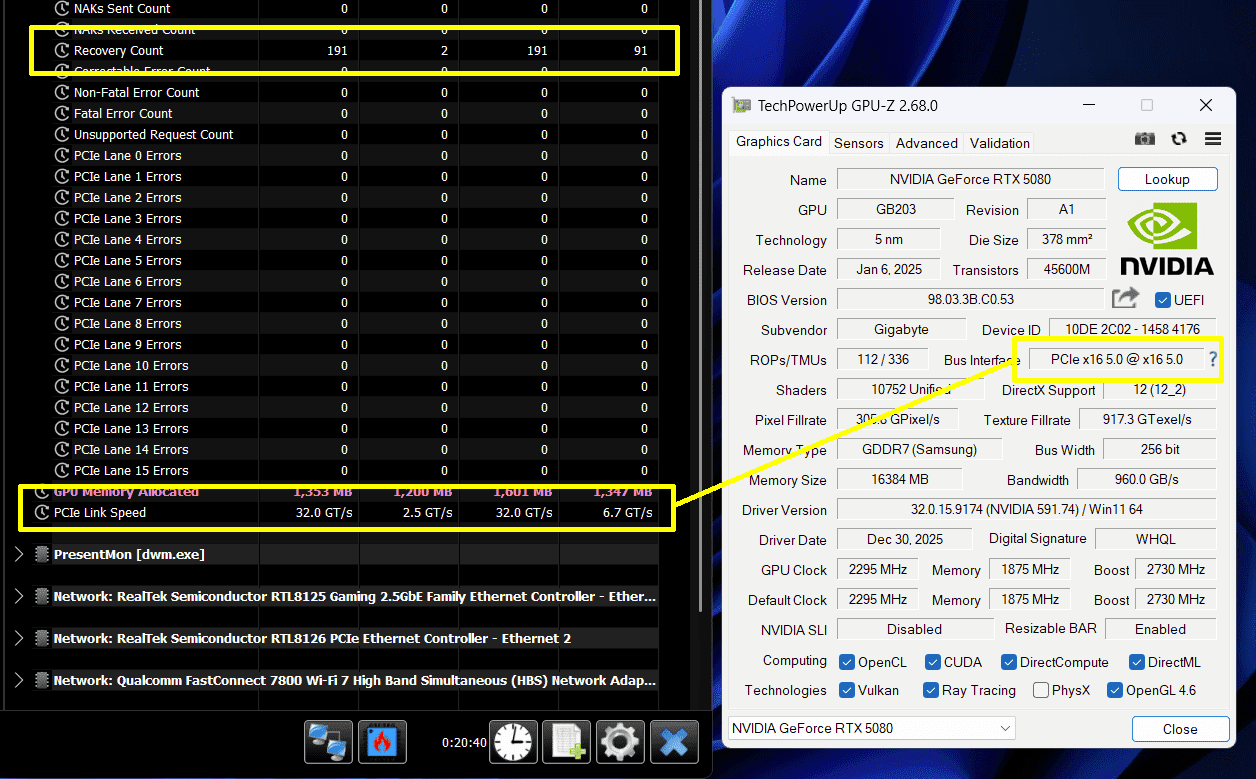Expand RealTek RTL8125 Gaming 2.5GbE network group
1256x779 pixels.
pyautogui.click(x=19, y=596)
